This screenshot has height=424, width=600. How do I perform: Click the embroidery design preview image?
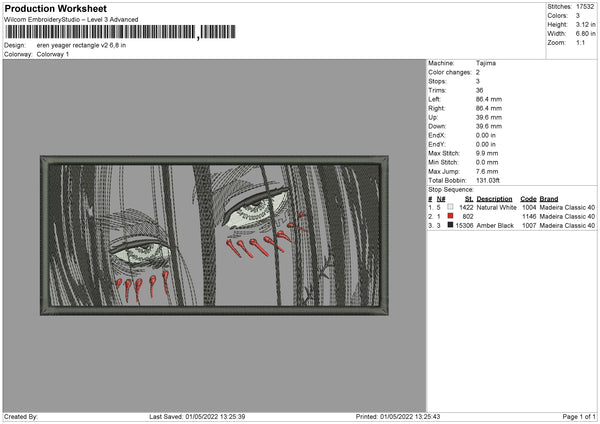point(214,235)
